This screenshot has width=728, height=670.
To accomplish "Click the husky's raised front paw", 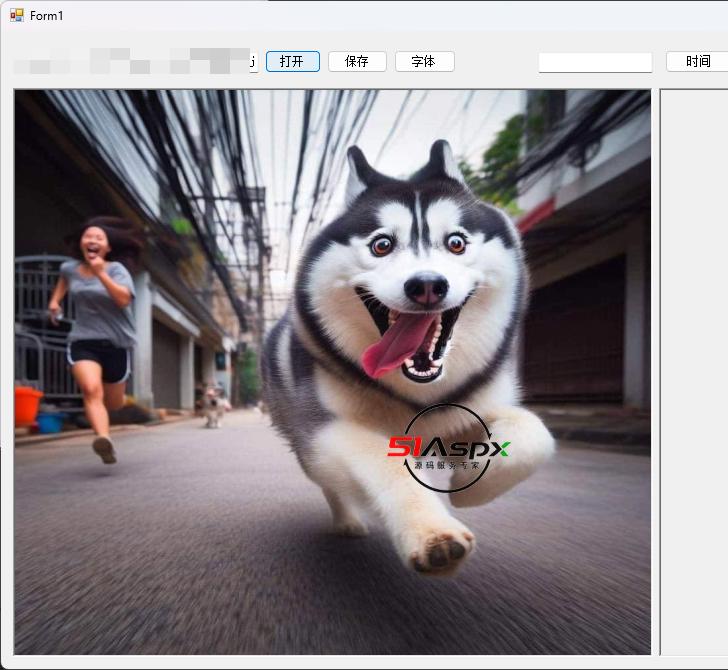I will pyautogui.click(x=442, y=550).
